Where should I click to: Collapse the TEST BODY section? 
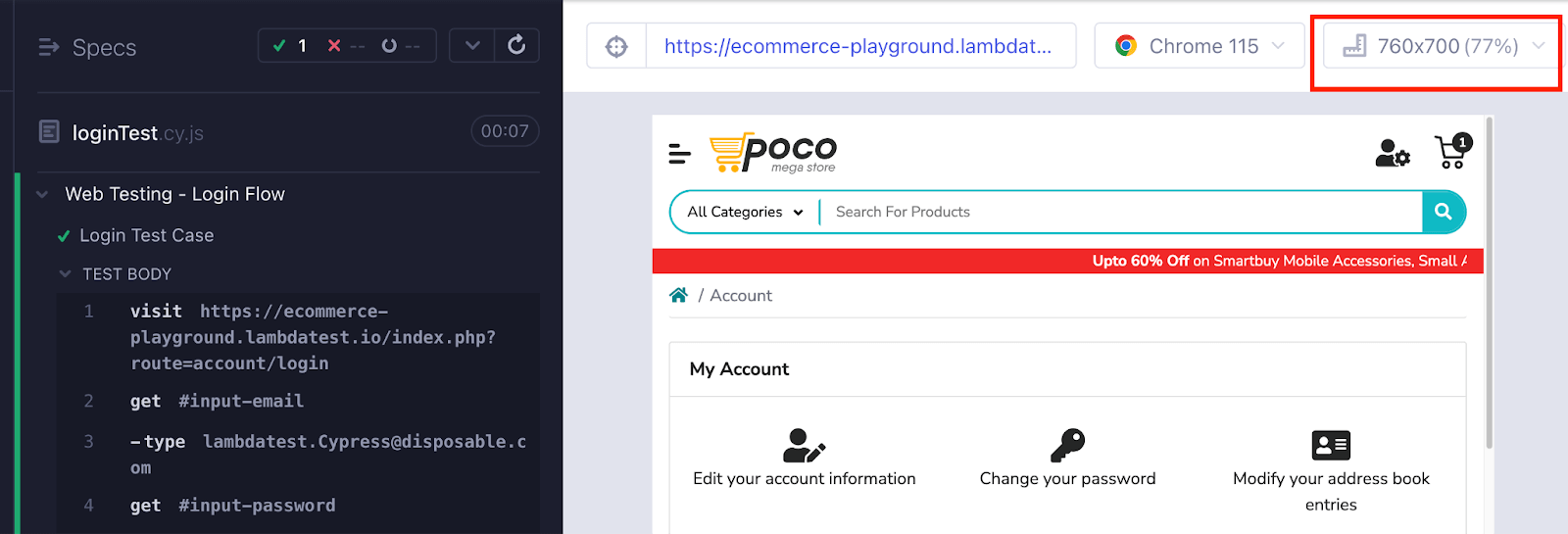point(66,274)
